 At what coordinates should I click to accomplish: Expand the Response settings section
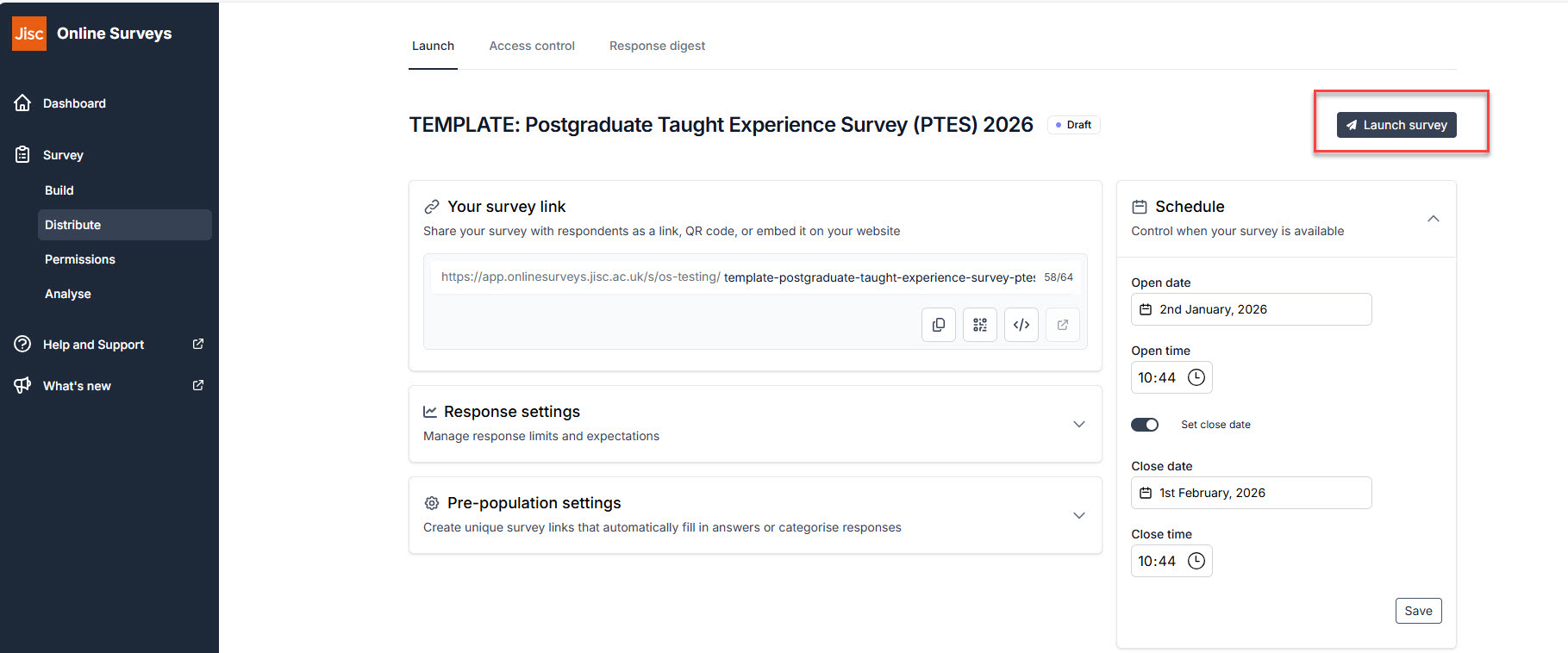pyautogui.click(x=1078, y=424)
